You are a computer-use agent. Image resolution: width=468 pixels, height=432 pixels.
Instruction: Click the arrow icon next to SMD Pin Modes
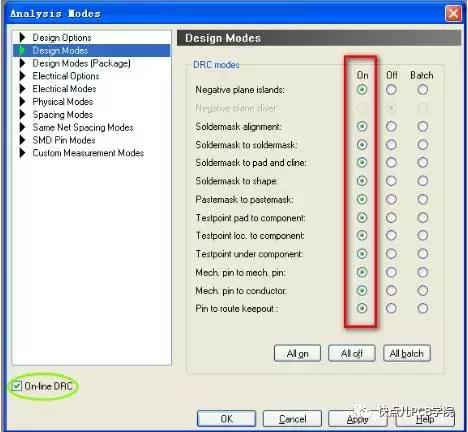[22, 140]
